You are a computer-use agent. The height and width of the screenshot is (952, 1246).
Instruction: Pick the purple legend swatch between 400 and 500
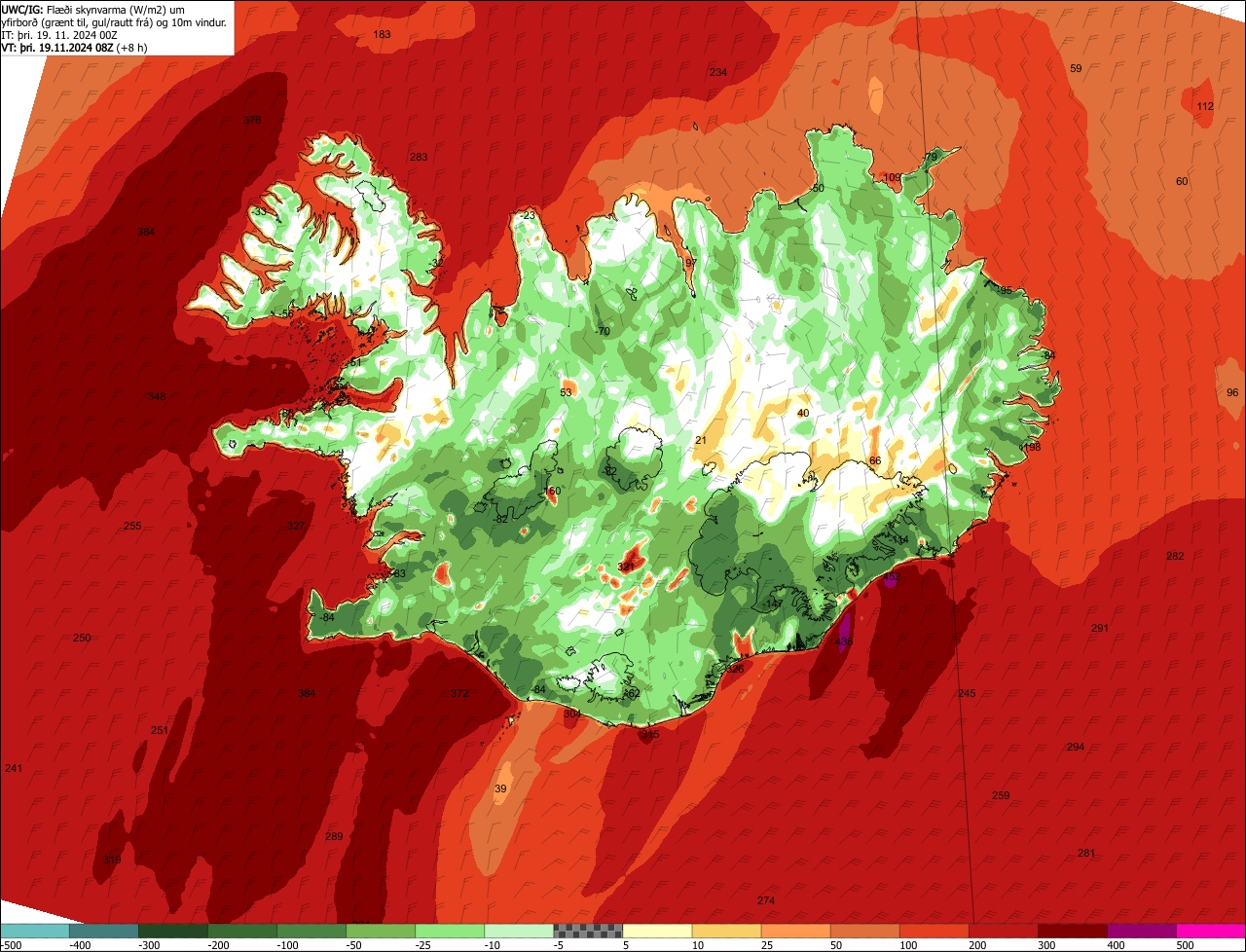pos(1141,931)
